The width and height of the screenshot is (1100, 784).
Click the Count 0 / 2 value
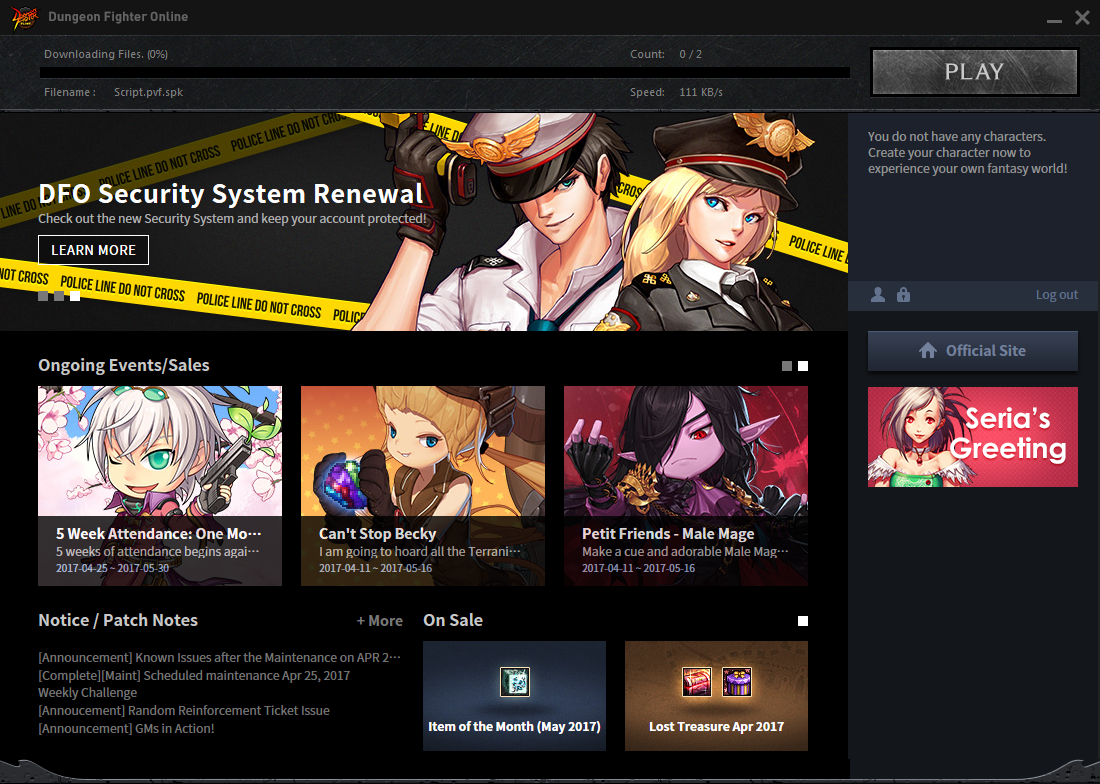(x=690, y=54)
